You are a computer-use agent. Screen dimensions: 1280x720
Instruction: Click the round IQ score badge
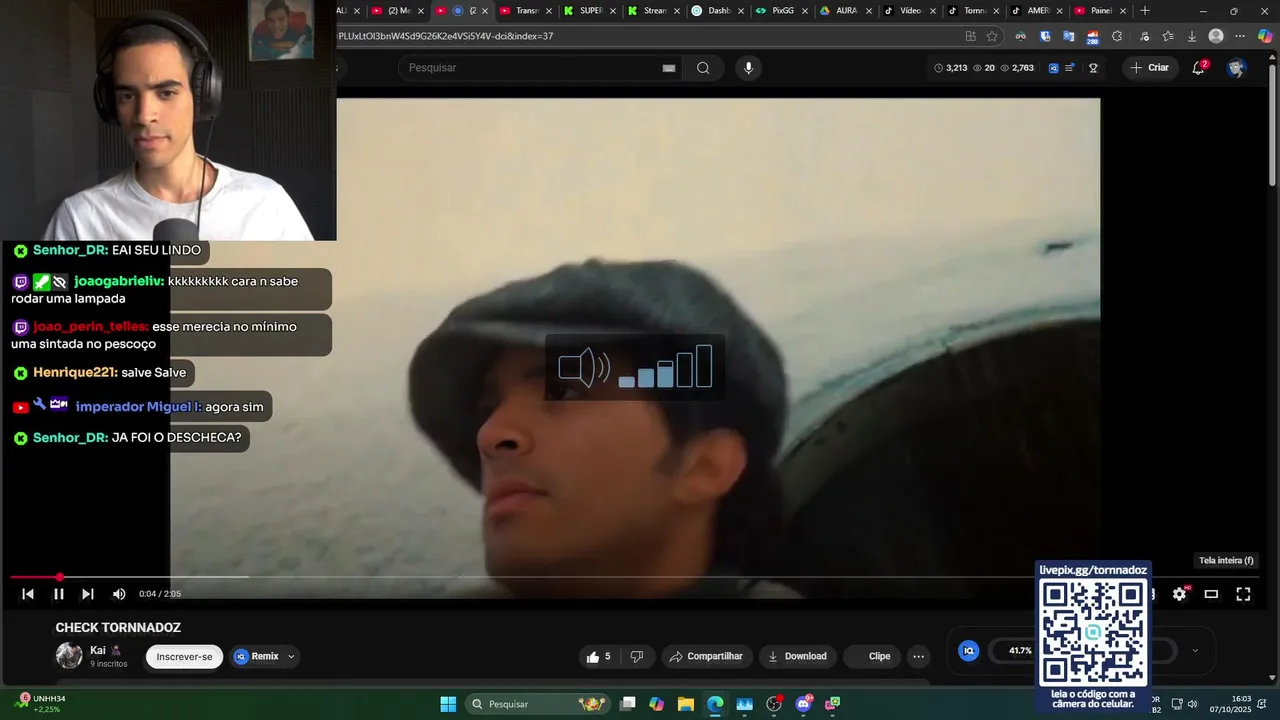pos(968,650)
